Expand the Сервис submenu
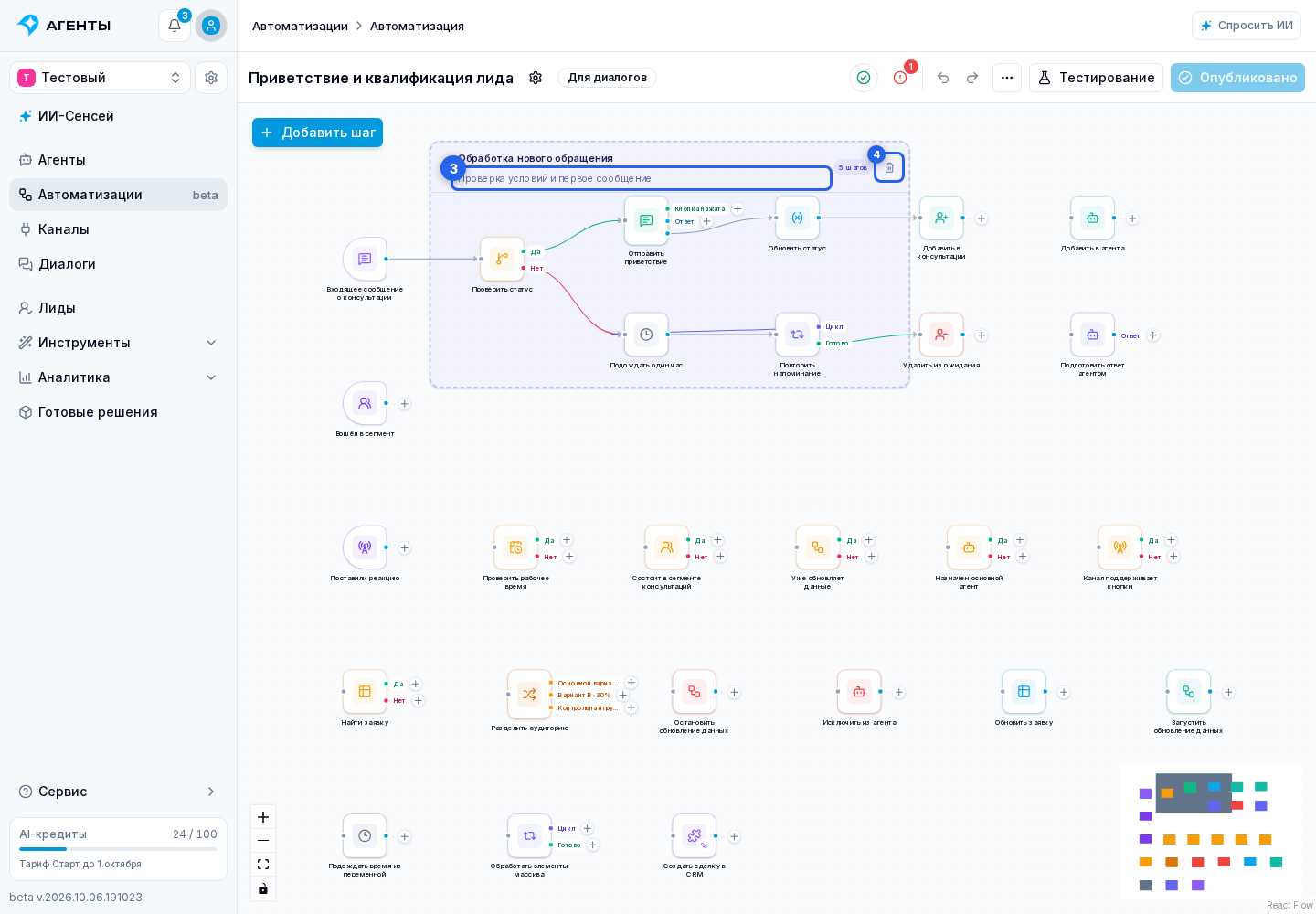Viewport: 1316px width, 914px height. click(119, 792)
